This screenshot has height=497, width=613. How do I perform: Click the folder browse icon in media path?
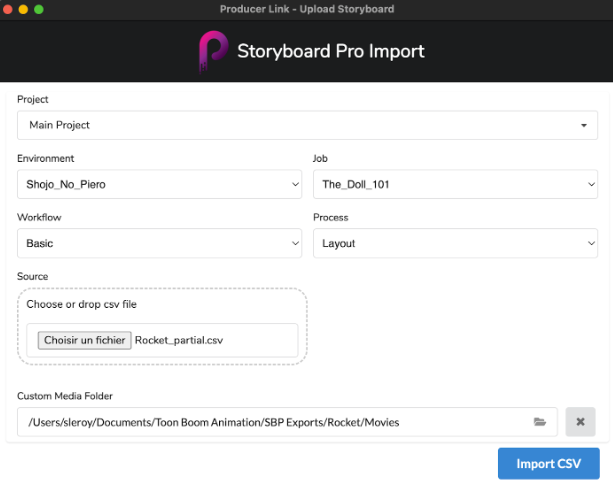click(x=540, y=422)
